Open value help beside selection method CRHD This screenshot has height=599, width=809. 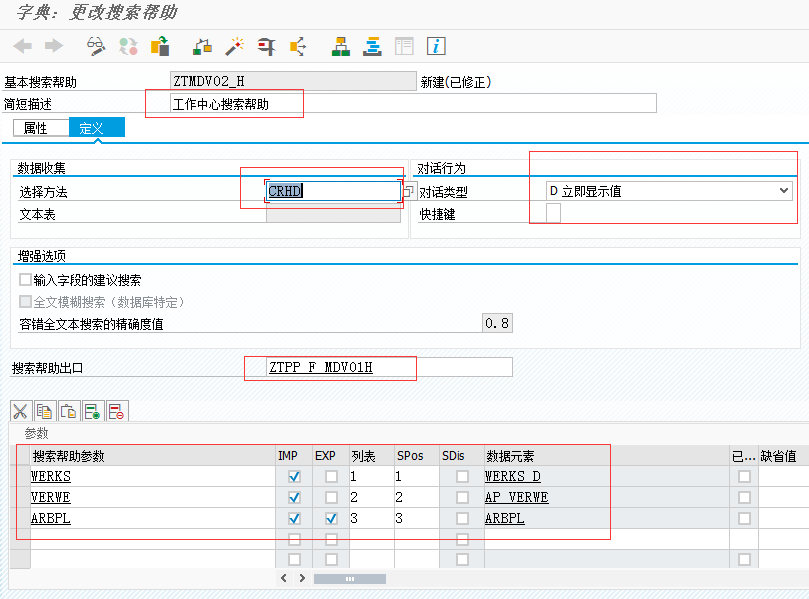click(408, 191)
